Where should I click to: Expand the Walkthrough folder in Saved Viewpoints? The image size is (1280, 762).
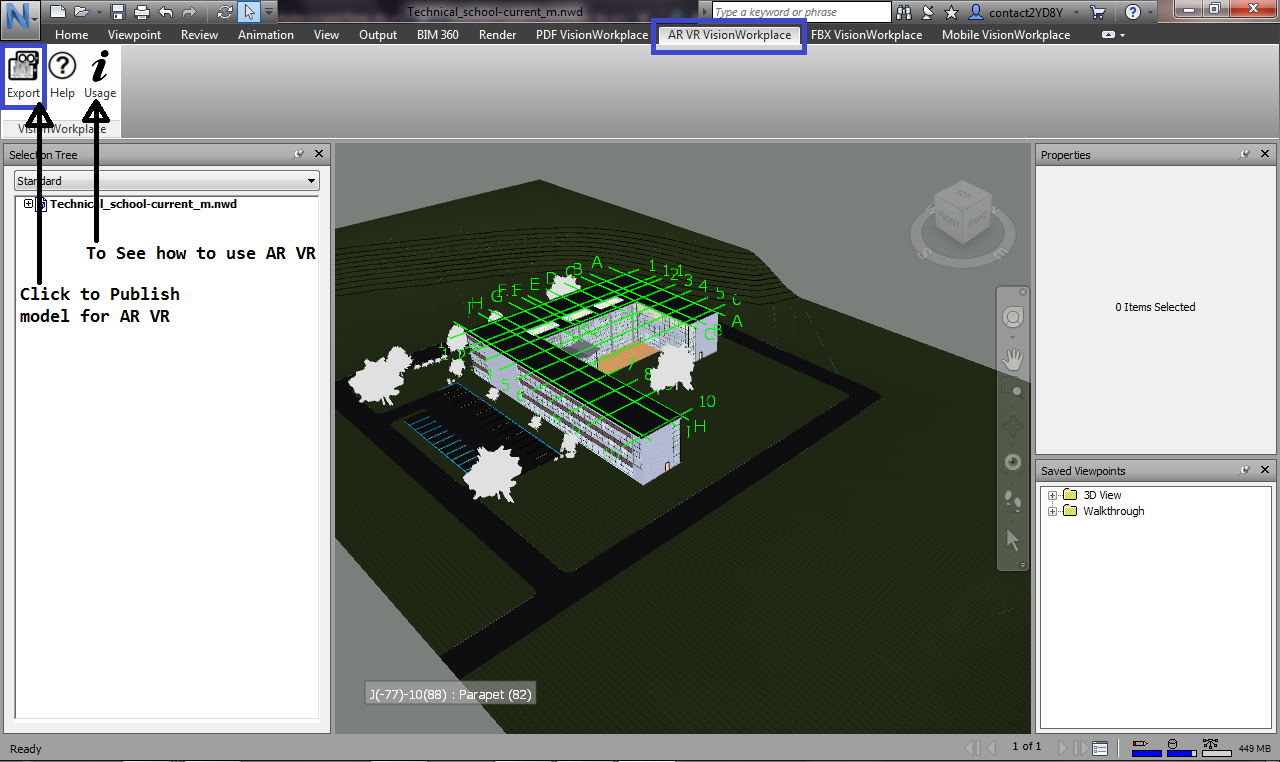(x=1052, y=511)
